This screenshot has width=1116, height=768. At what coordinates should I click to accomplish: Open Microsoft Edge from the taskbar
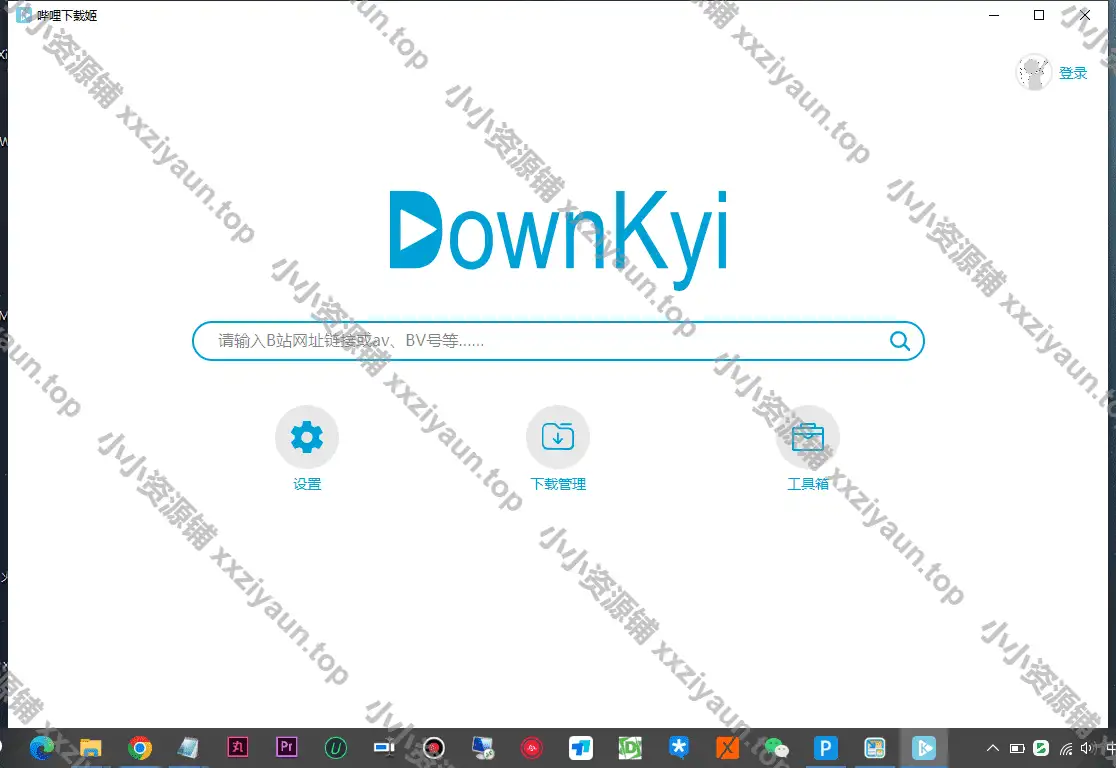tap(42, 748)
